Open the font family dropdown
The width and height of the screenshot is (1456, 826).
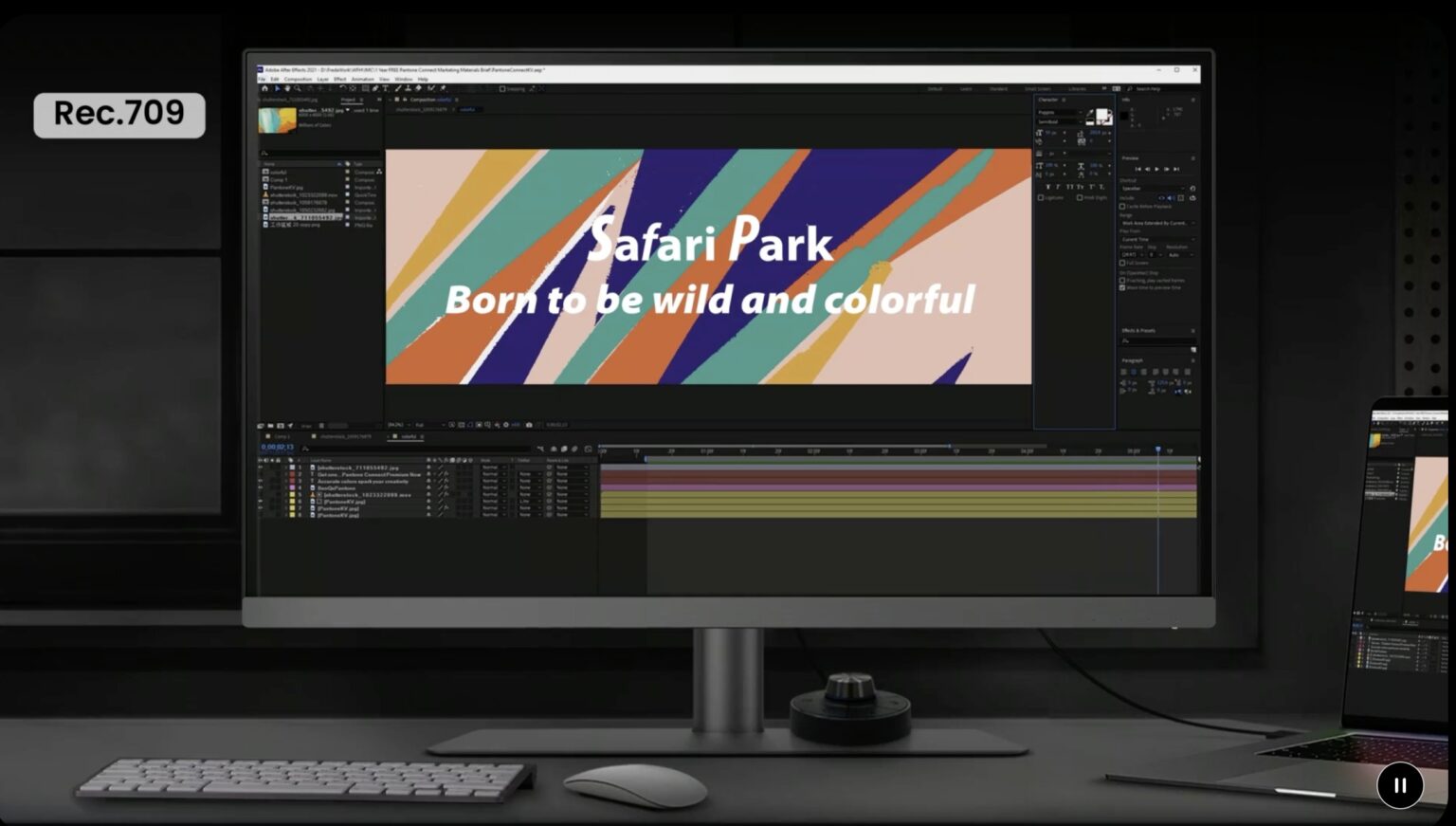tap(1059, 113)
